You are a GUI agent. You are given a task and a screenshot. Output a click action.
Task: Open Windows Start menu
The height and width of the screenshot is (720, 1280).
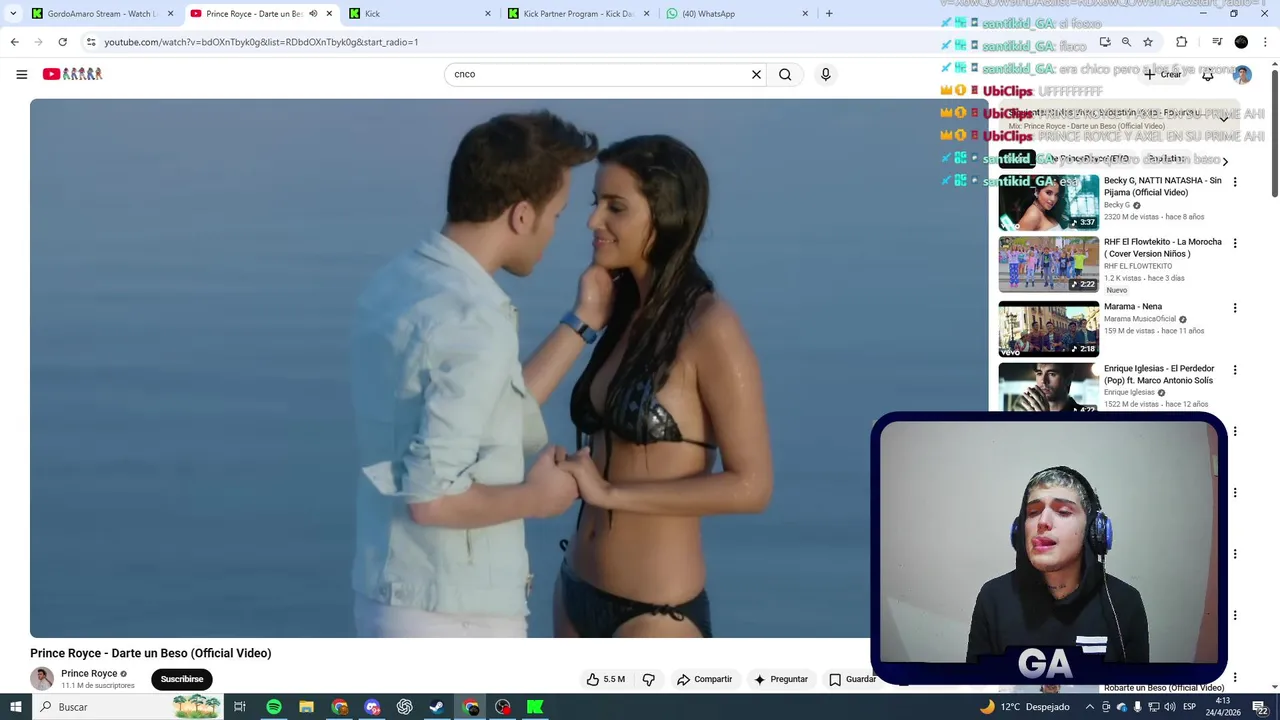(15, 707)
